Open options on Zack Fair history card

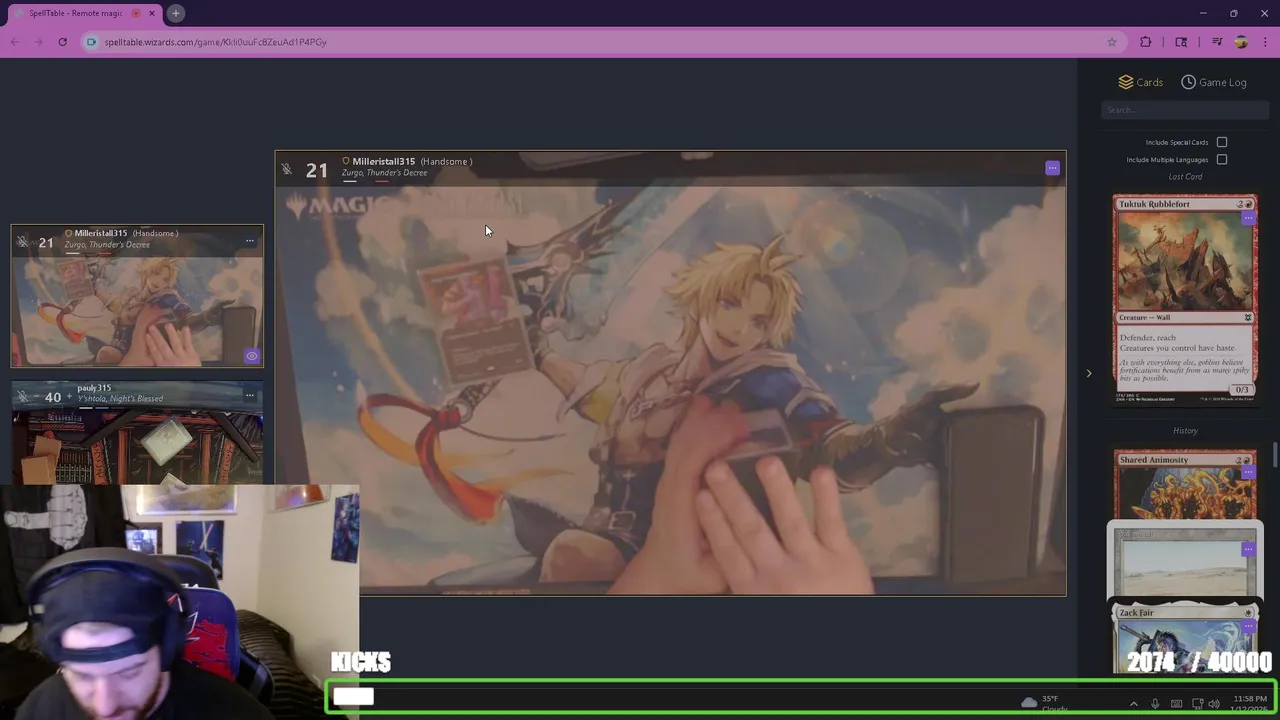click(1248, 626)
